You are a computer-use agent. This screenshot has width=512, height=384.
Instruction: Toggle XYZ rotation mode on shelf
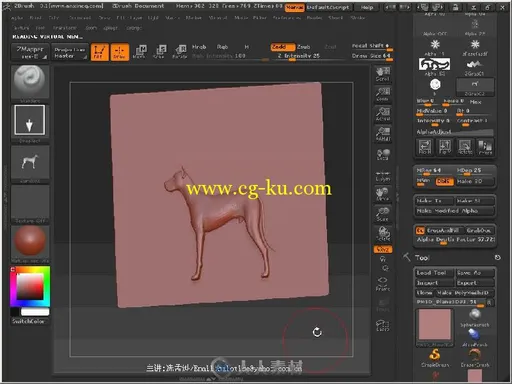point(383,249)
